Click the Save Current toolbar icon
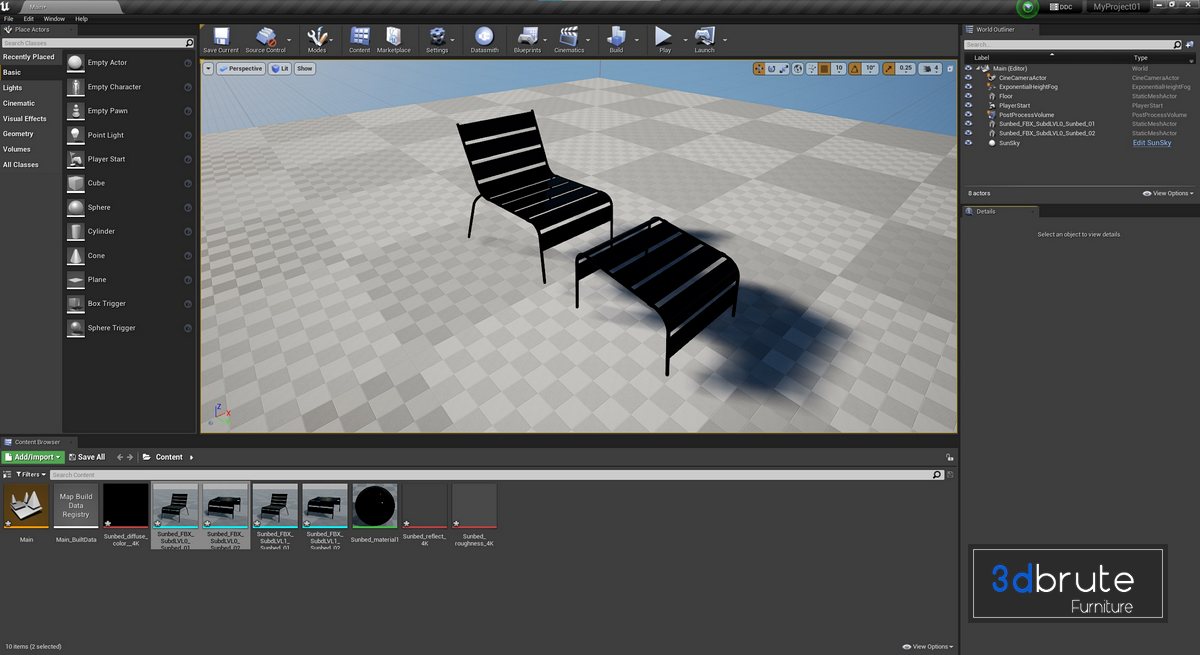The image size is (1200, 655). 220,38
